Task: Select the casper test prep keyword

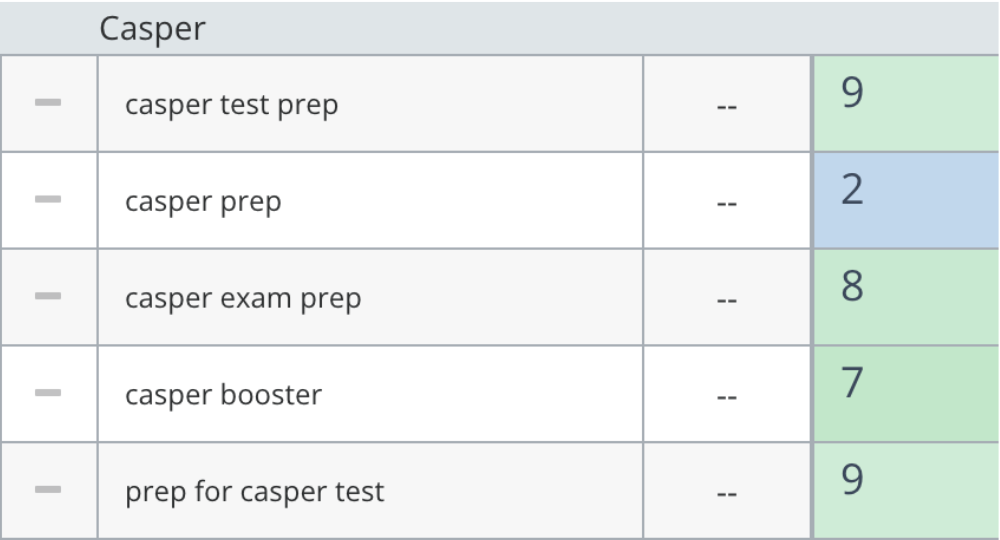Action: tap(231, 104)
